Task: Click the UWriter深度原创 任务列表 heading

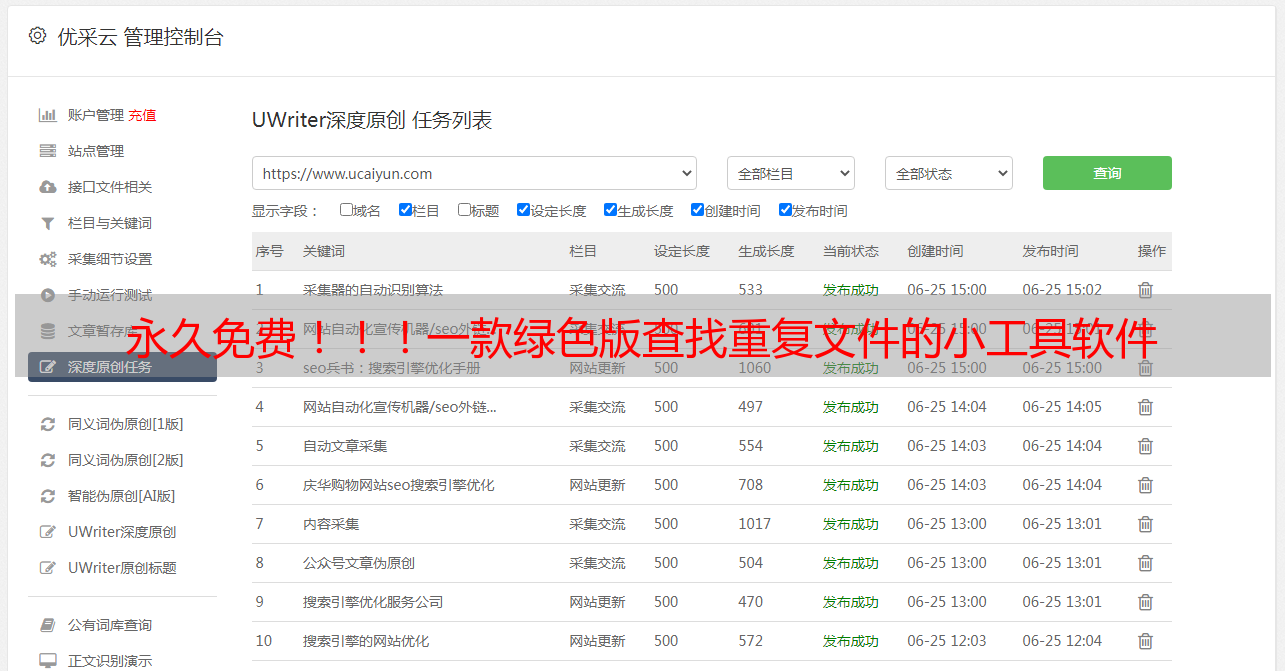Action: [x=372, y=121]
